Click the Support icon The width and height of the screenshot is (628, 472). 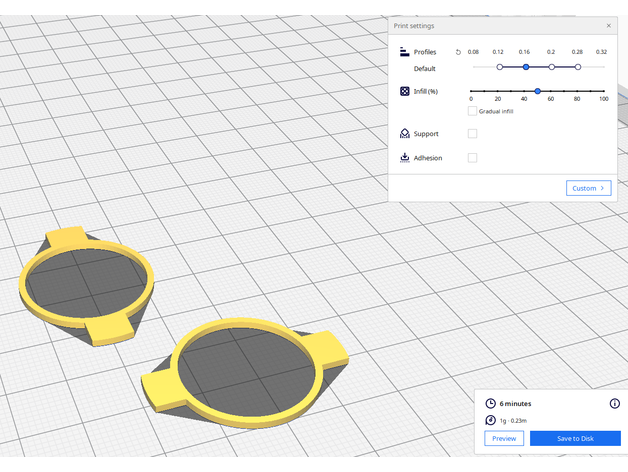(404, 133)
